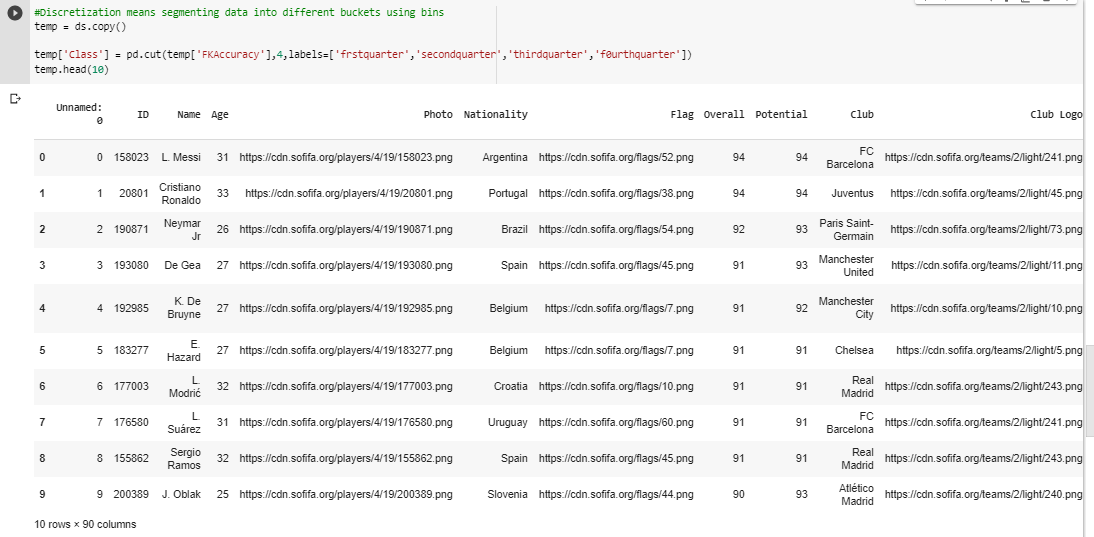
Task: Click the Slovenia nationality cell
Action: tap(507, 494)
